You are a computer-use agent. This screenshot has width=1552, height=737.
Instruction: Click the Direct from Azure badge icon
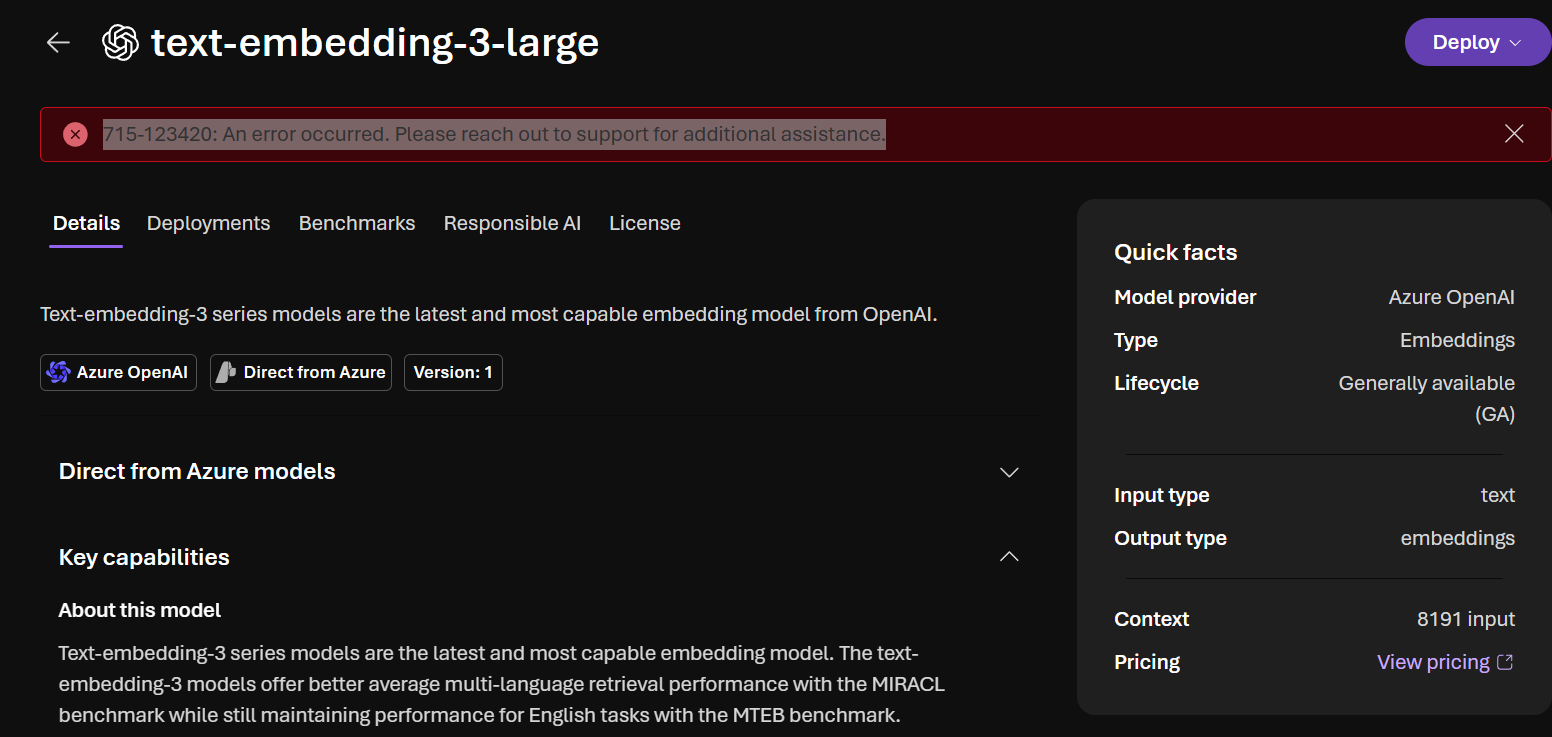click(226, 372)
